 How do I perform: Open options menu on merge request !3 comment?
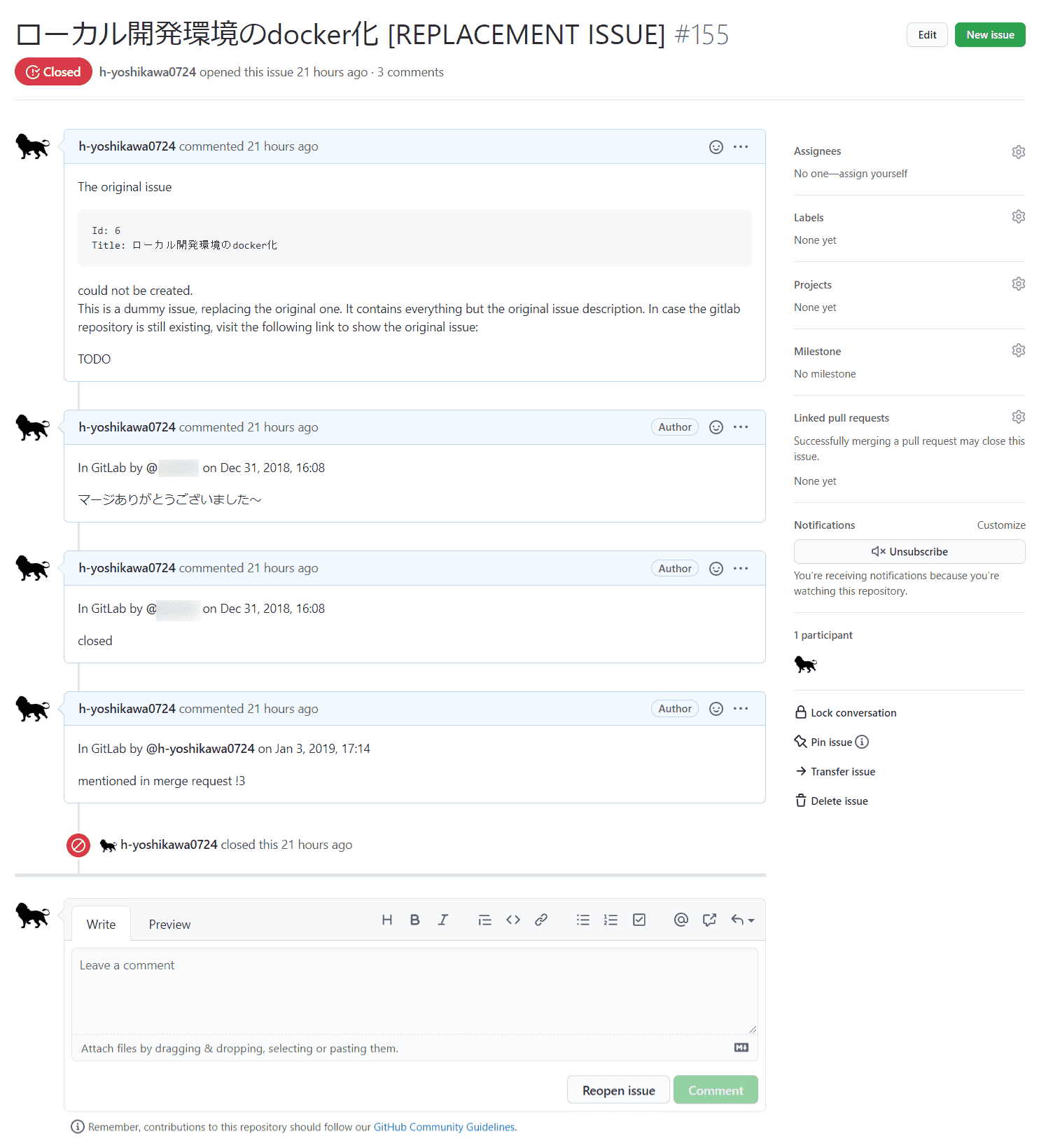[741, 709]
